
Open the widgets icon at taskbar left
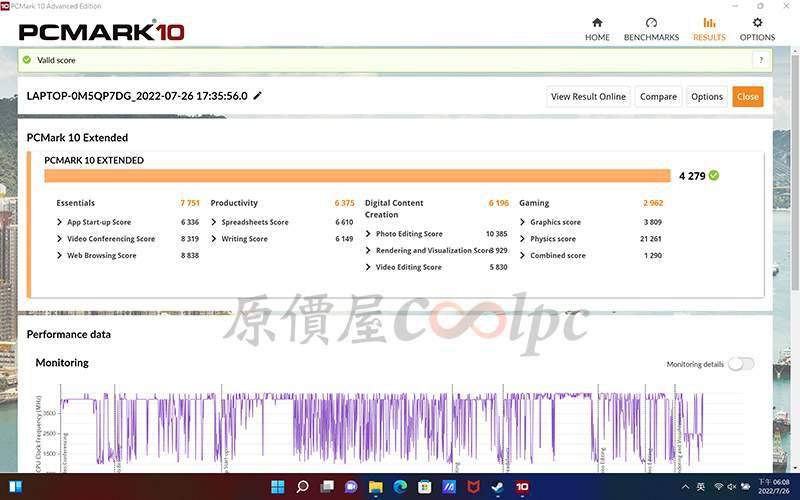pos(16,487)
